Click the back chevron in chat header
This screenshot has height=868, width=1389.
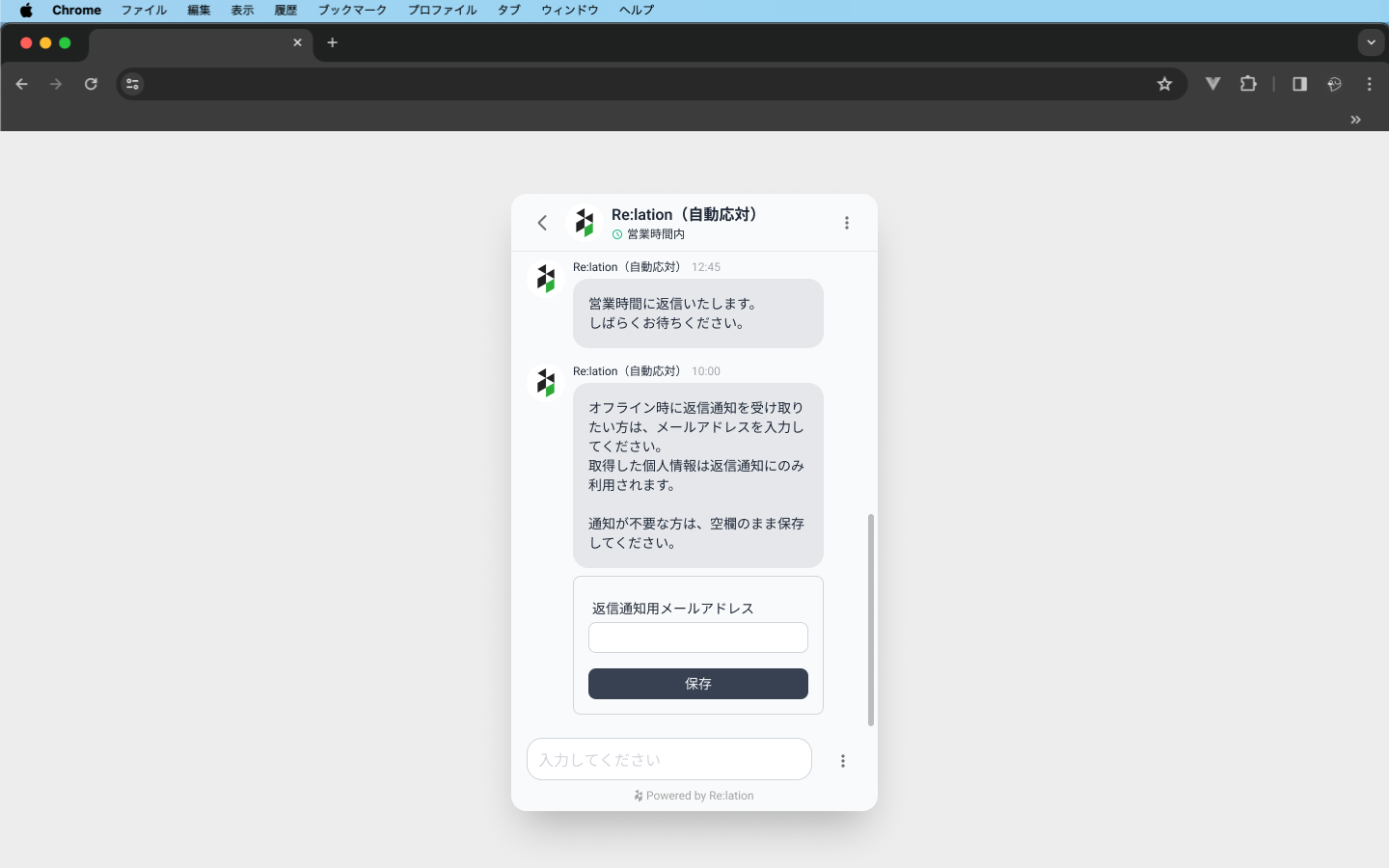[542, 223]
